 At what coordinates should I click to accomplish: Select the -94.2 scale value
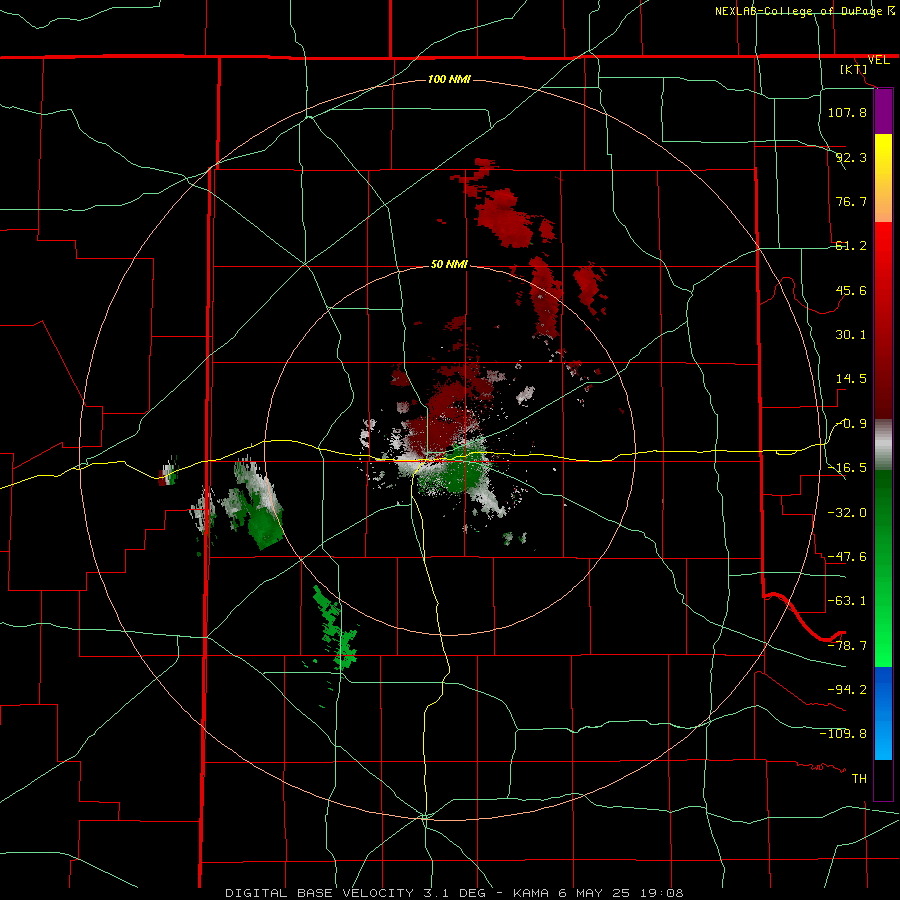[x=847, y=689]
